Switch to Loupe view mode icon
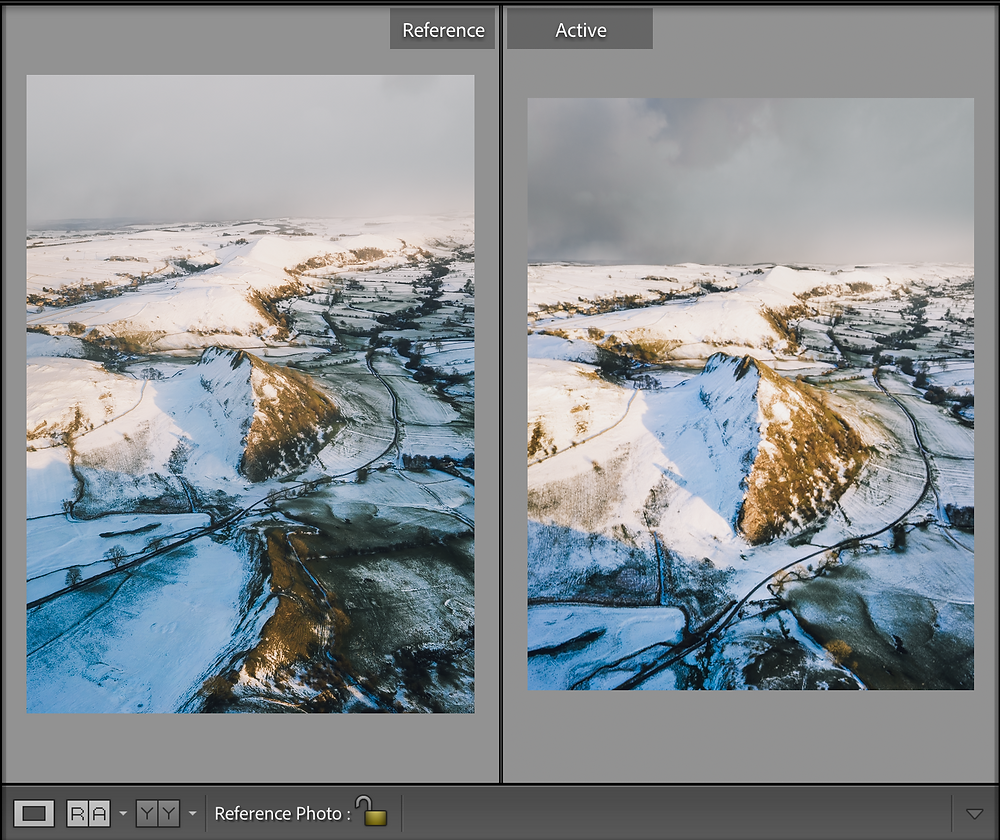 click(x=34, y=813)
